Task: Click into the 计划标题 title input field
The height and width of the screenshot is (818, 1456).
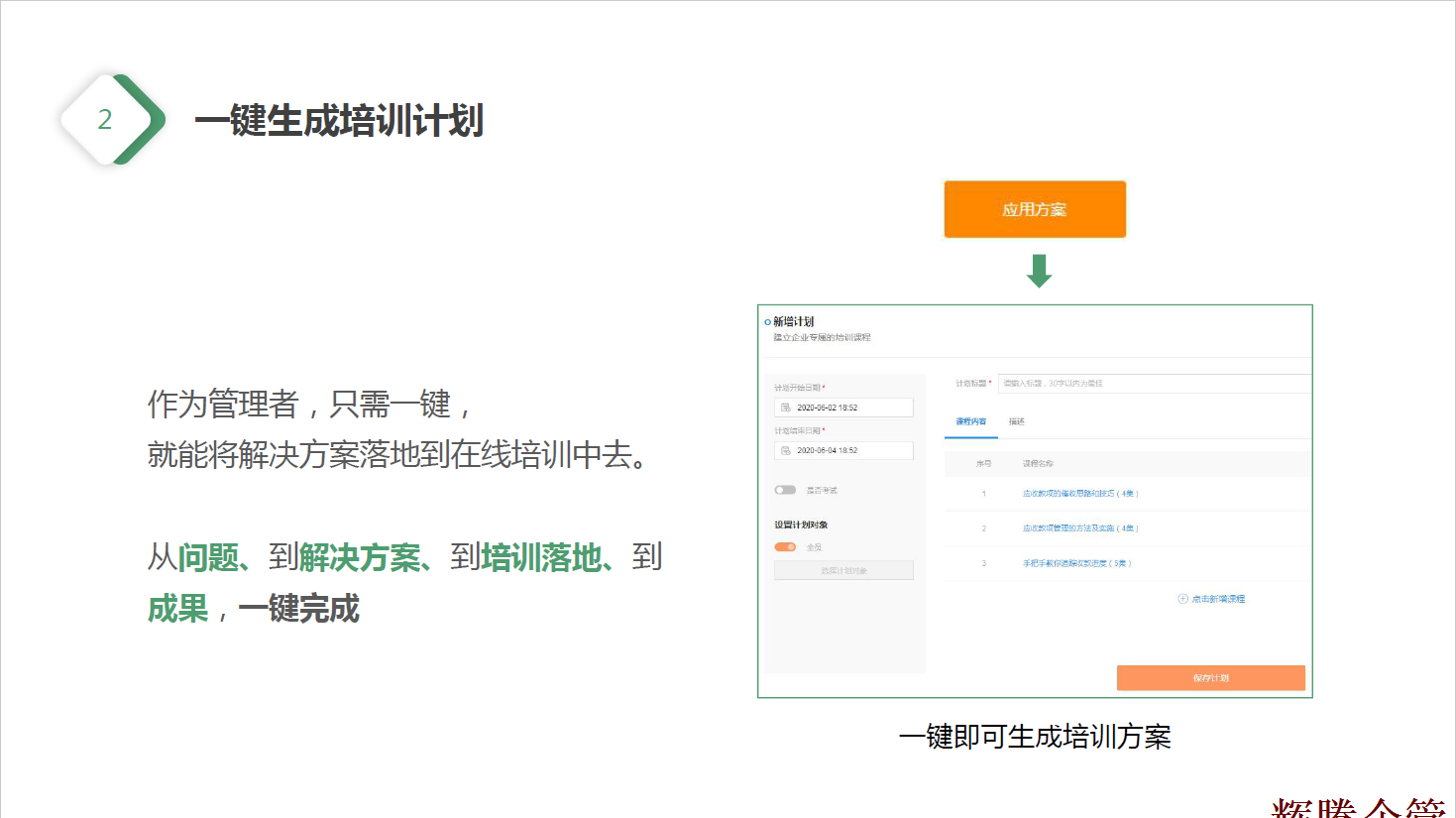Action: [1150, 383]
